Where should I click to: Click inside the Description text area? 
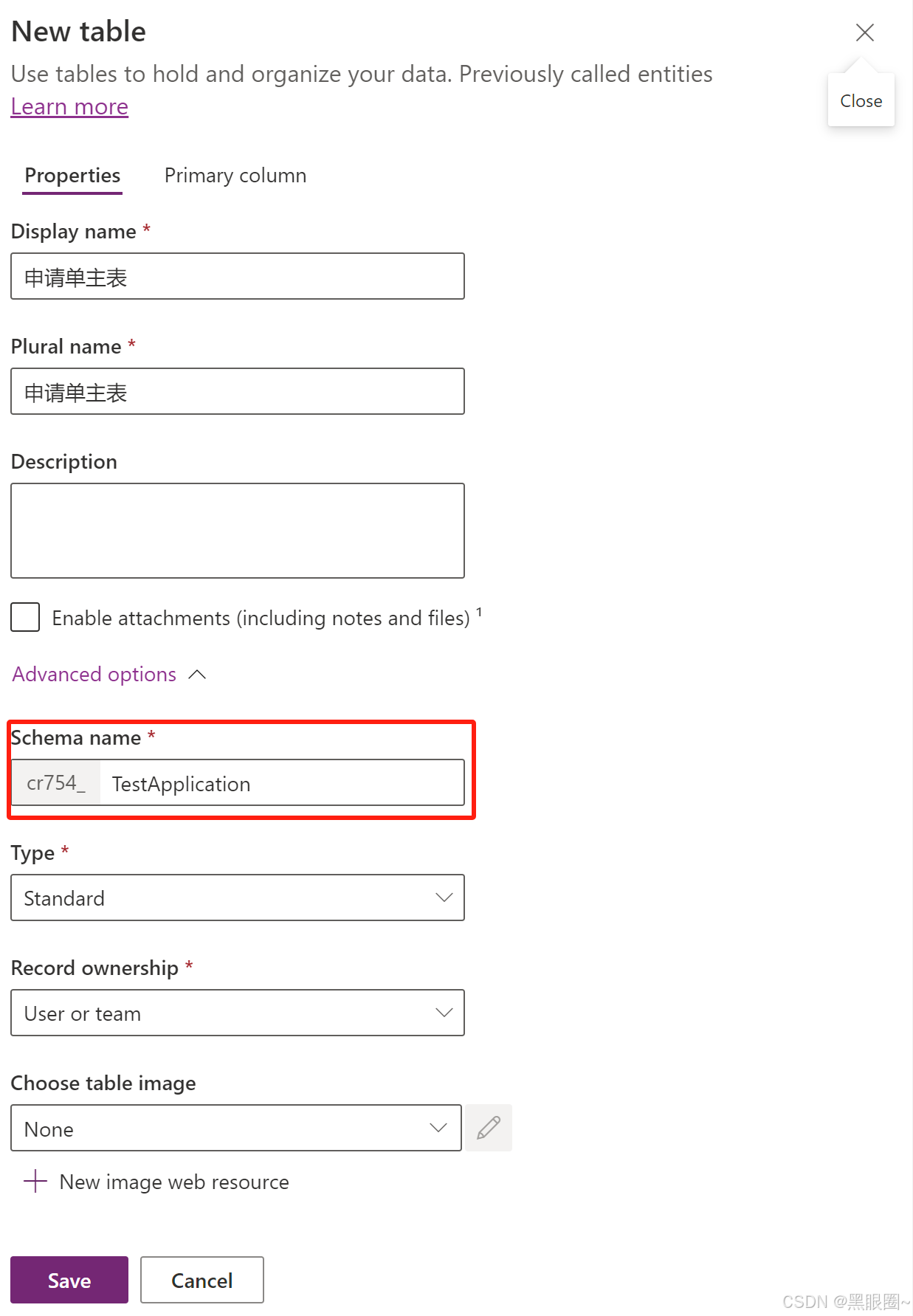click(x=237, y=530)
